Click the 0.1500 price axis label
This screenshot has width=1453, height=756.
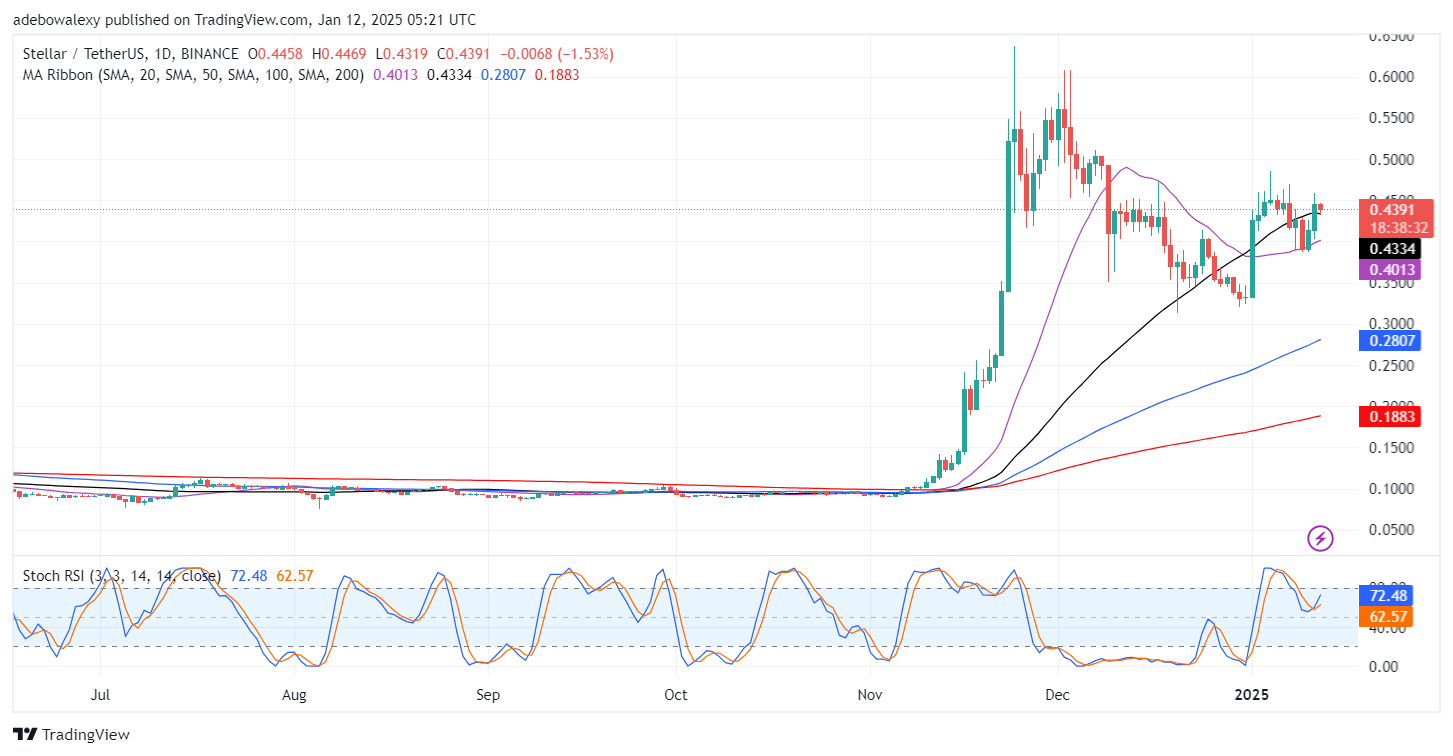pyautogui.click(x=1390, y=448)
